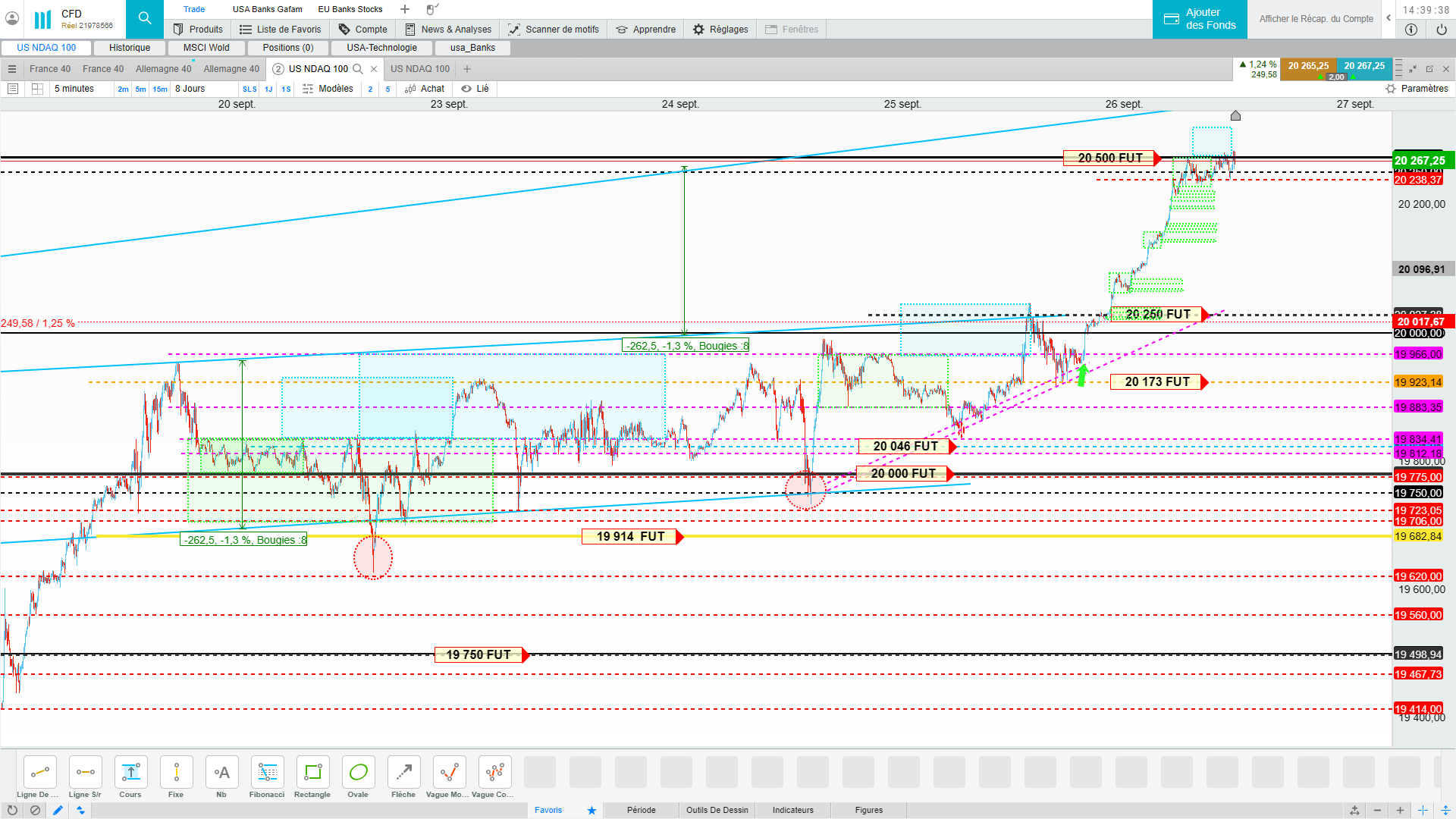Switch to the Historique tab
This screenshot has height=819, width=1456.
tap(130, 48)
